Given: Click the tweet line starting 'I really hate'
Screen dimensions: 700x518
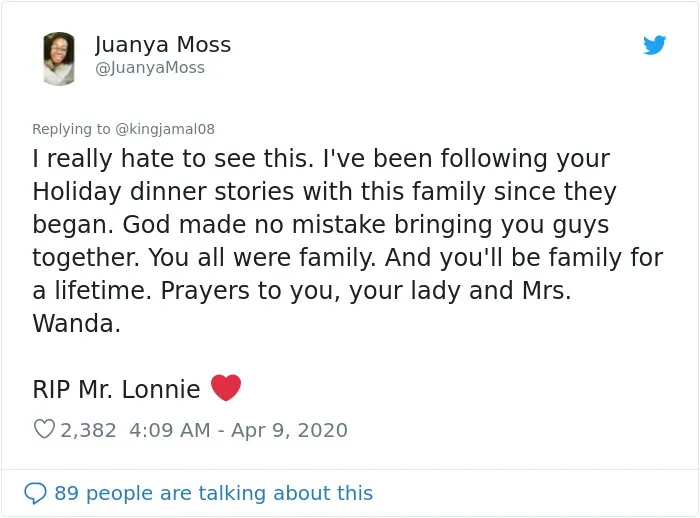Looking at the screenshot, I should (x=321, y=159).
